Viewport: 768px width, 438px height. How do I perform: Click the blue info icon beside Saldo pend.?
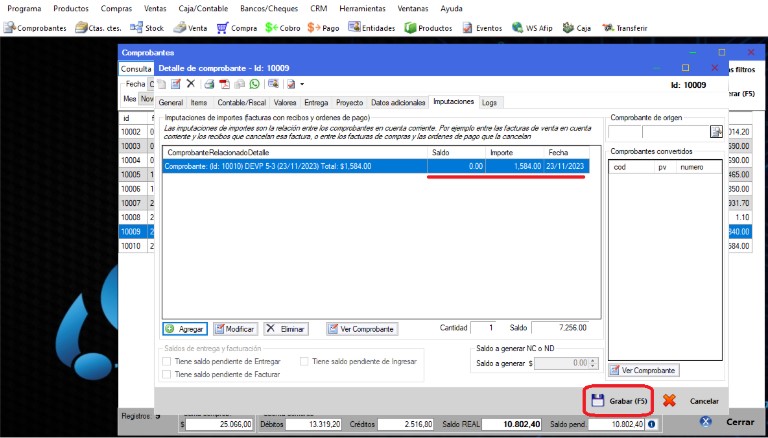tap(651, 424)
